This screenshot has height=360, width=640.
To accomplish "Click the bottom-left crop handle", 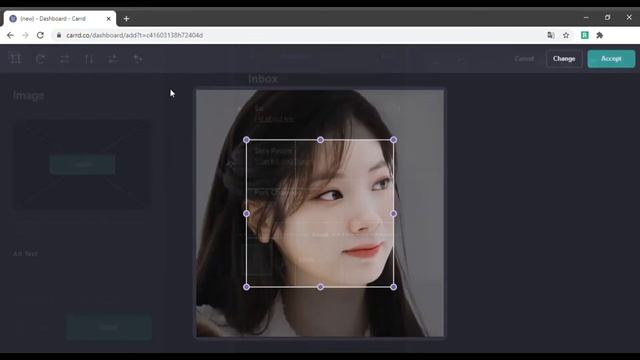I will (247, 287).
